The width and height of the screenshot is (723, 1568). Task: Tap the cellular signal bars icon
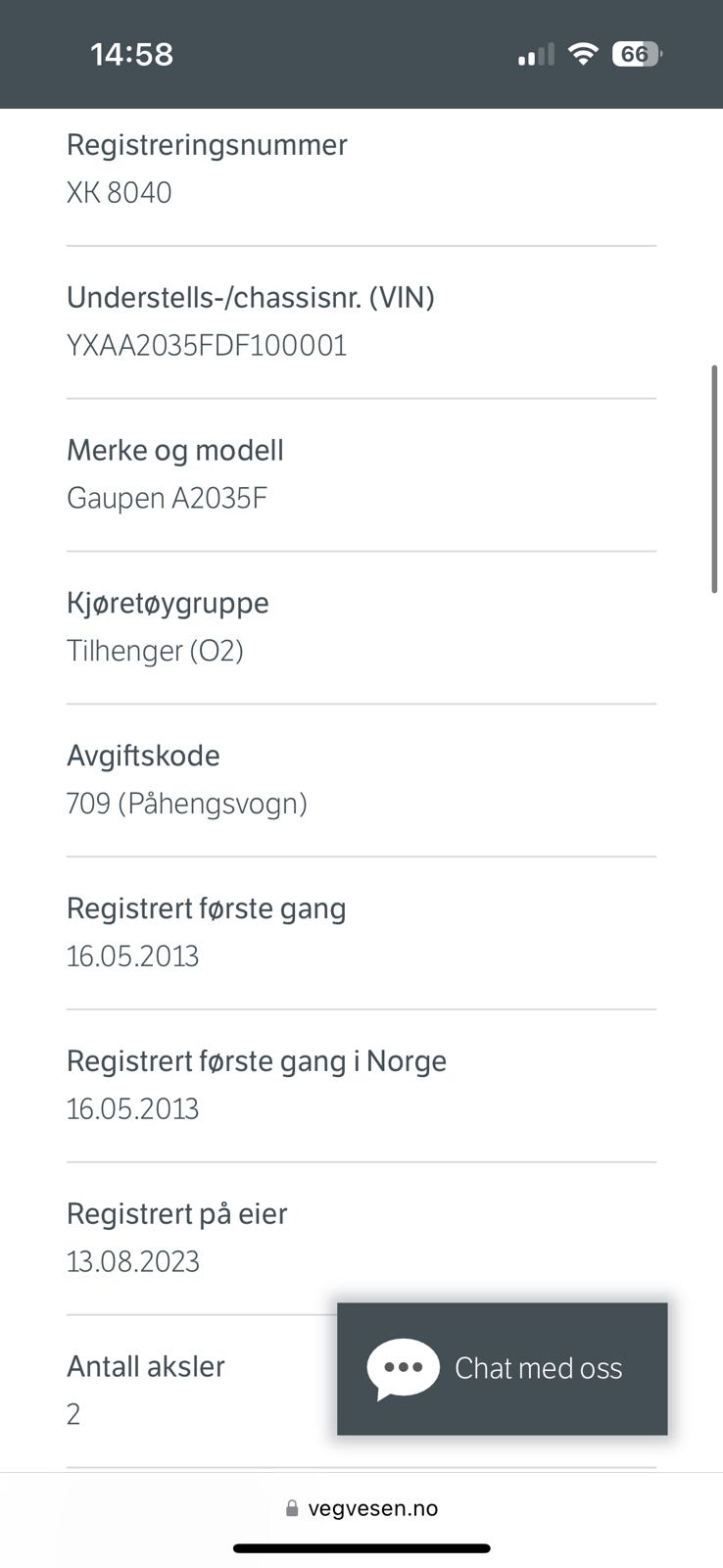coord(536,55)
